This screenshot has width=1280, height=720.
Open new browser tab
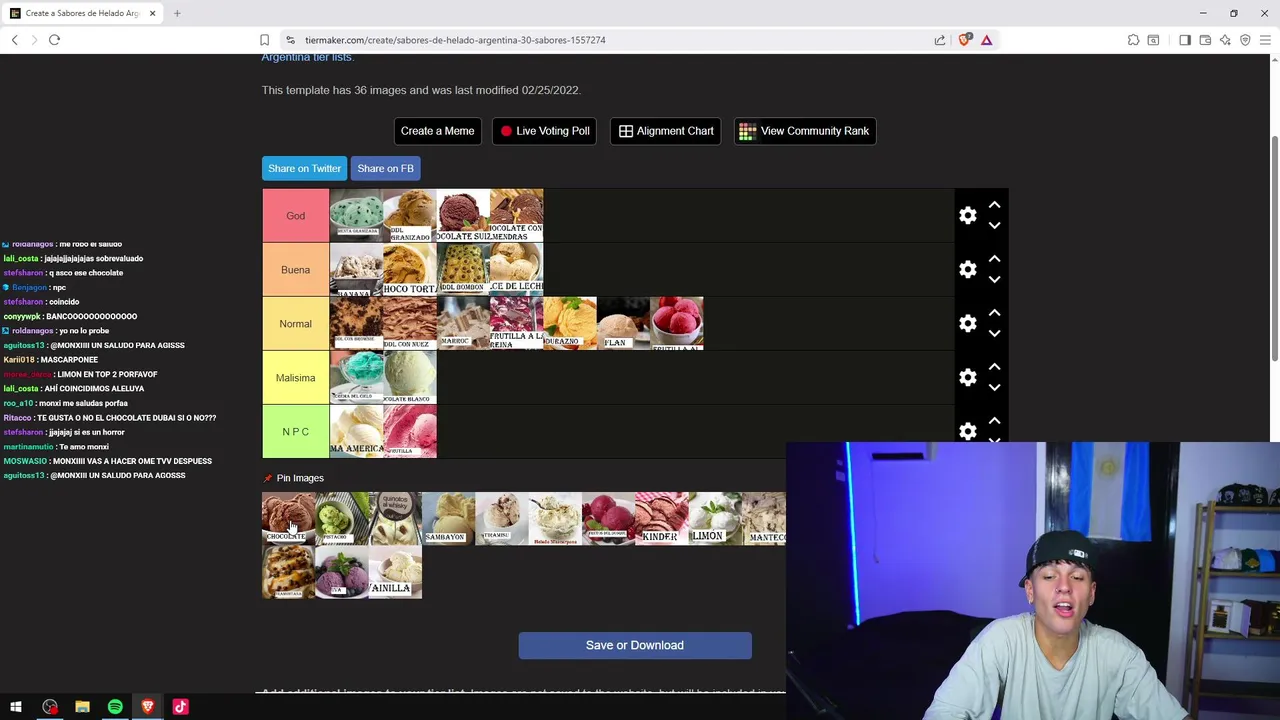(x=177, y=13)
